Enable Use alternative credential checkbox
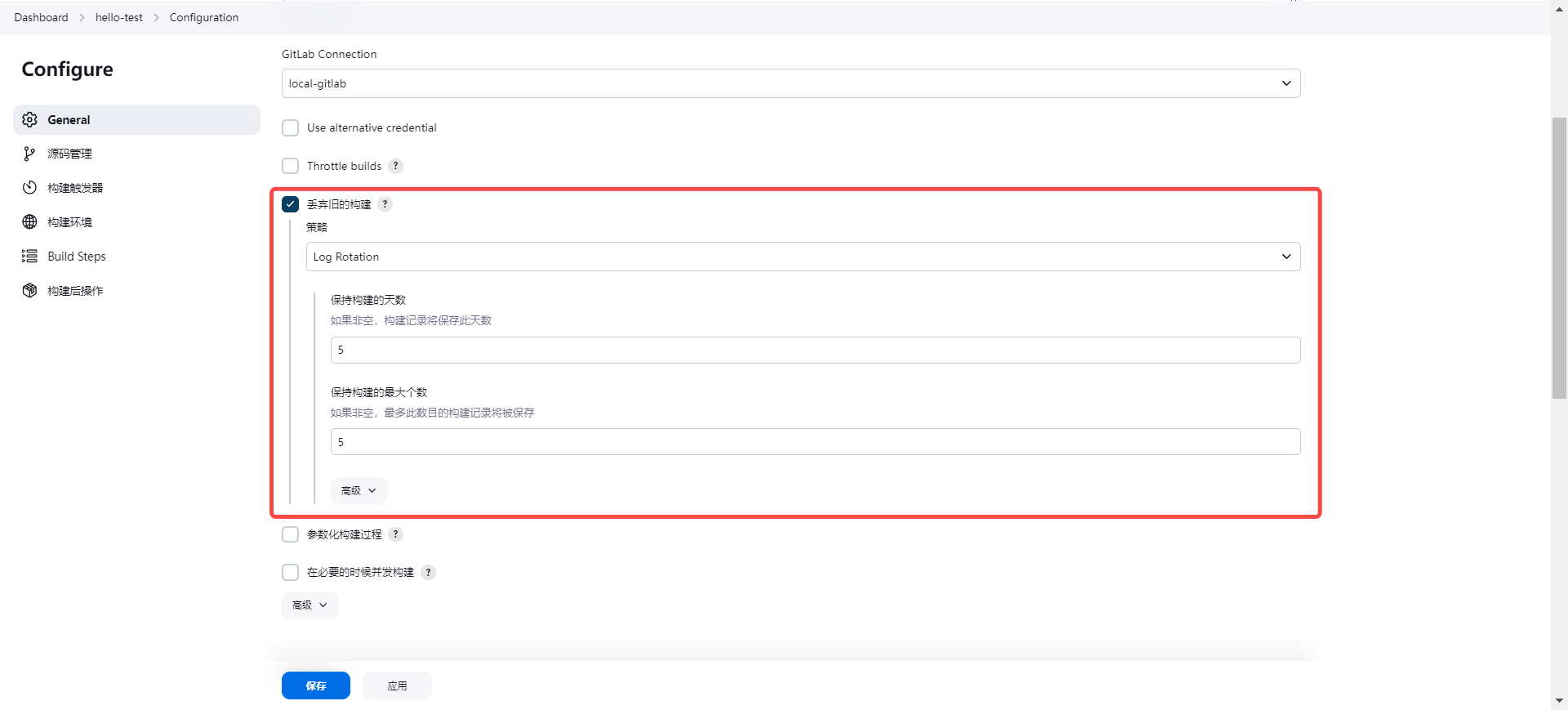The width and height of the screenshot is (1568, 710). tap(290, 128)
